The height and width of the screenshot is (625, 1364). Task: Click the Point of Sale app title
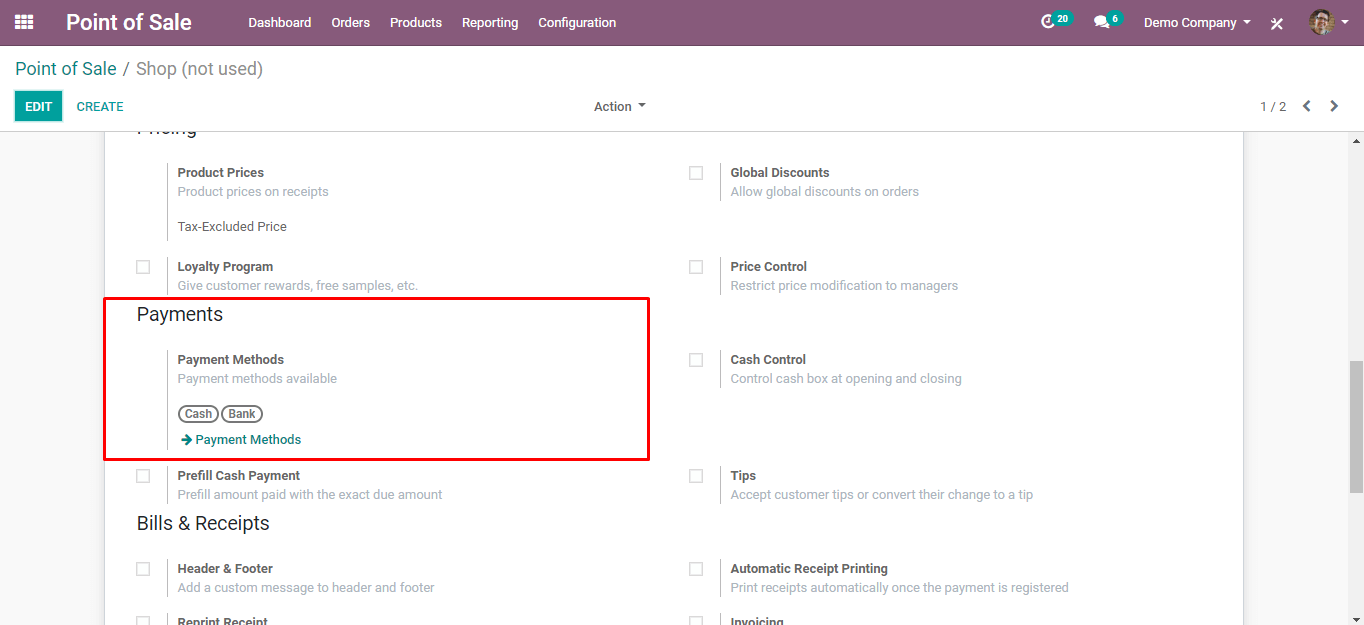click(x=129, y=22)
